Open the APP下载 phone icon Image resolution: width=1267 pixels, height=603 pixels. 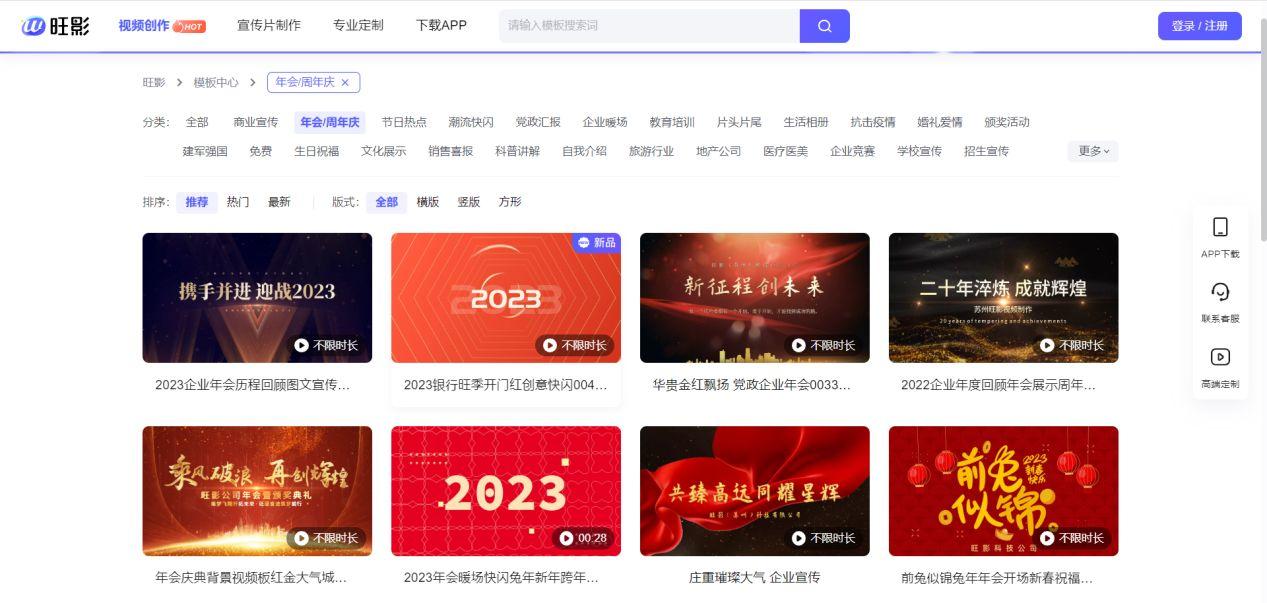point(1219,227)
